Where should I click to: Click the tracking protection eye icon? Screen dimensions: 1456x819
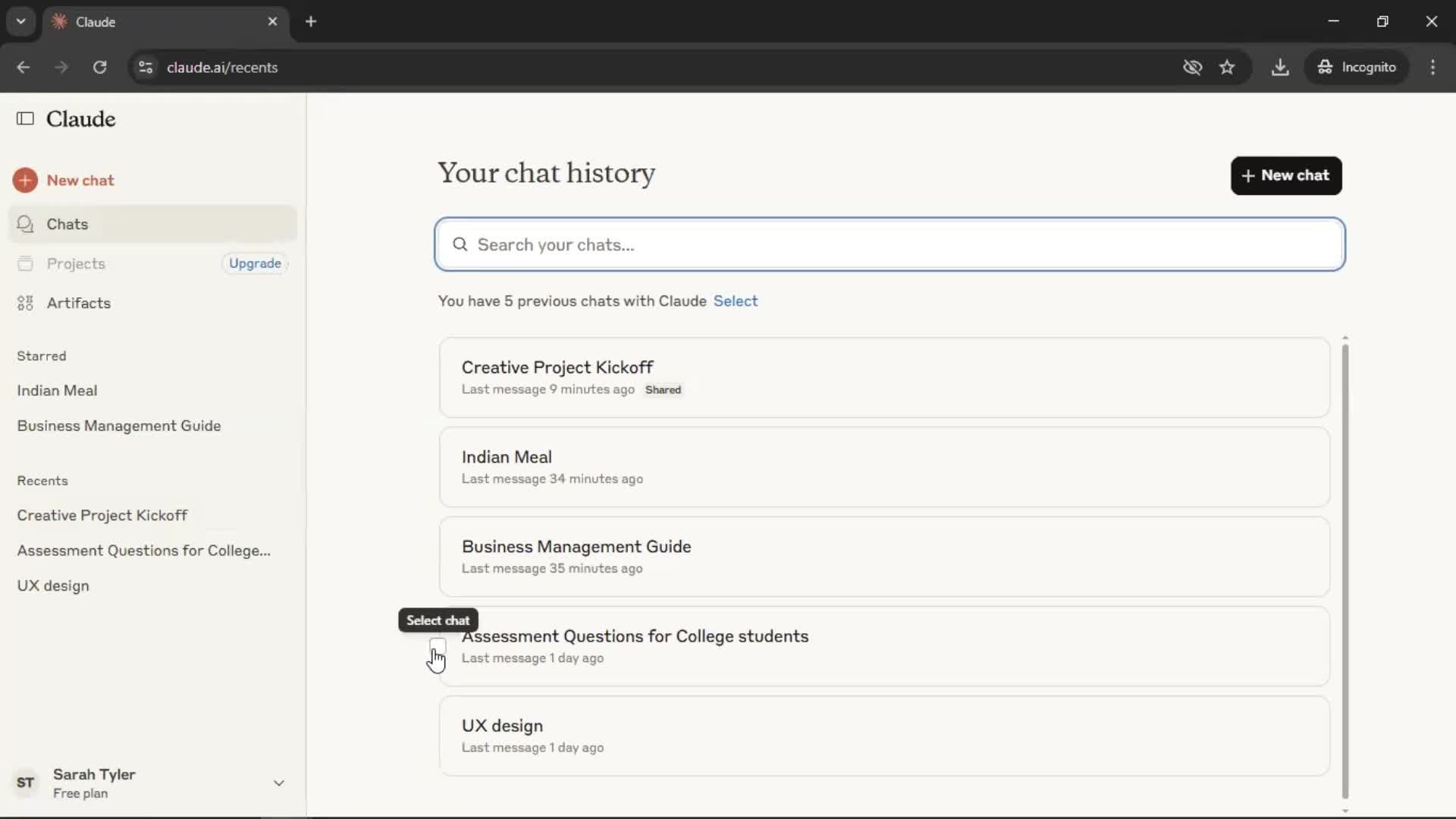1192,67
